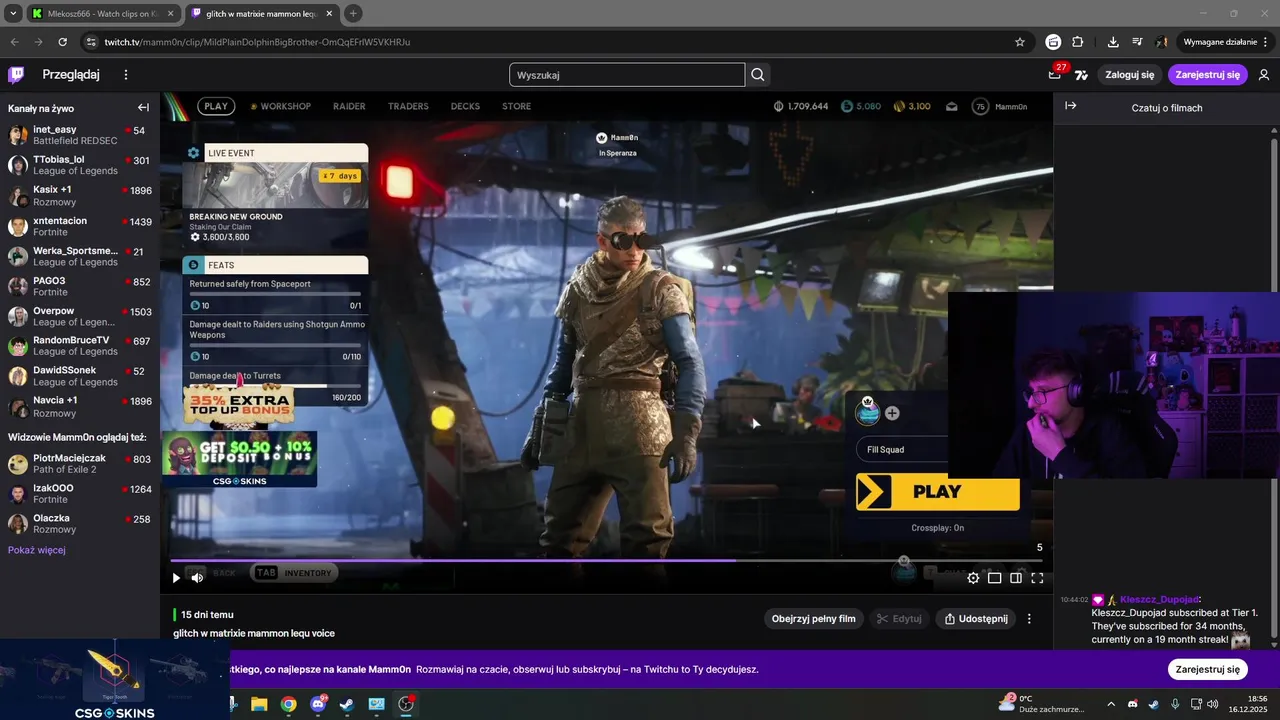Open File Explorer from the taskbar
The width and height of the screenshot is (1280, 720).
259,704
